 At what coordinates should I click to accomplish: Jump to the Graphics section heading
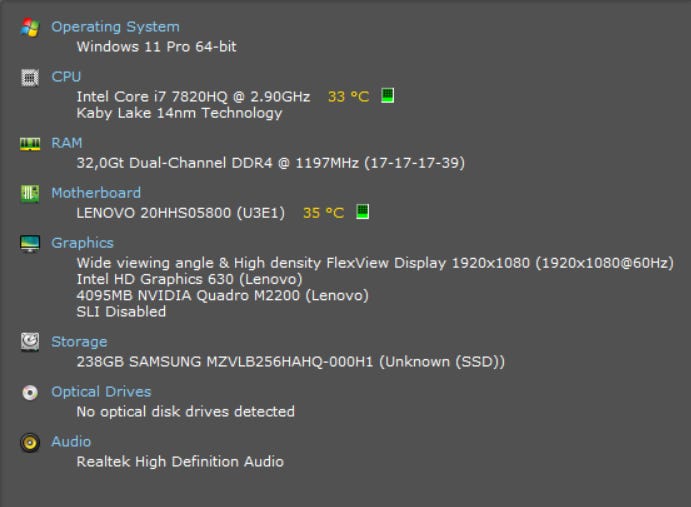click(x=82, y=243)
